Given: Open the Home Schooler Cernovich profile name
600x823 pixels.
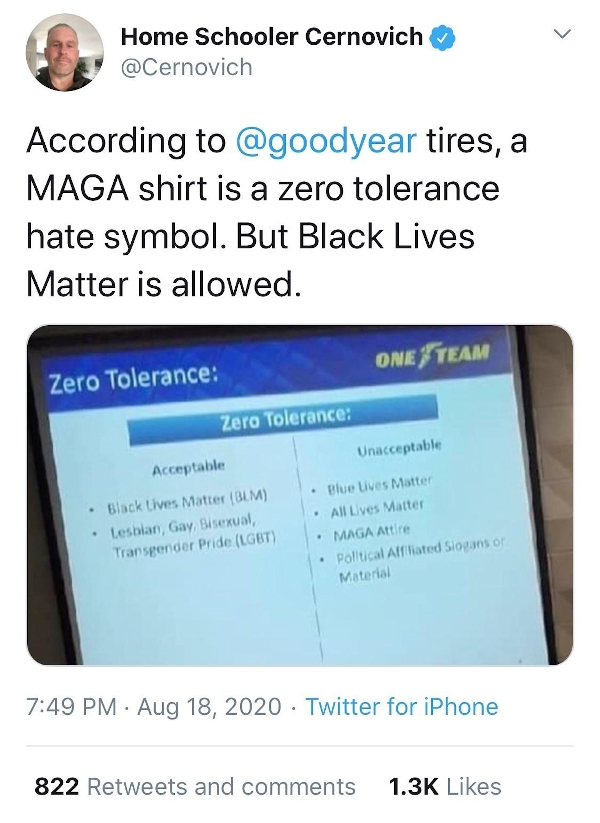Looking at the screenshot, I should click(x=271, y=38).
